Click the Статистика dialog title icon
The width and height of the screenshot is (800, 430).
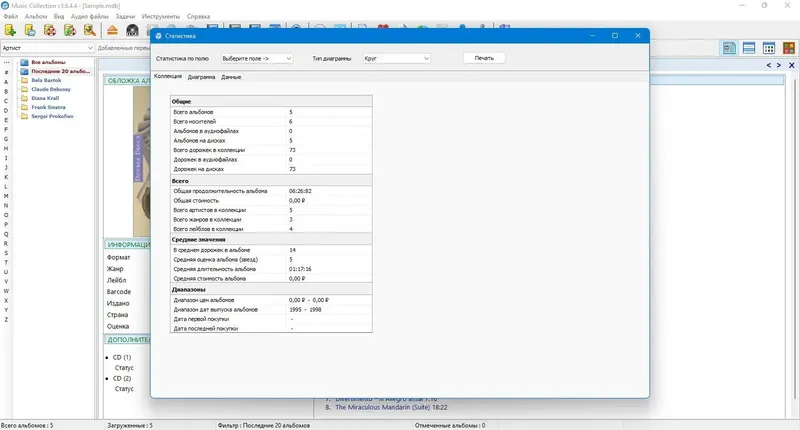click(158, 36)
